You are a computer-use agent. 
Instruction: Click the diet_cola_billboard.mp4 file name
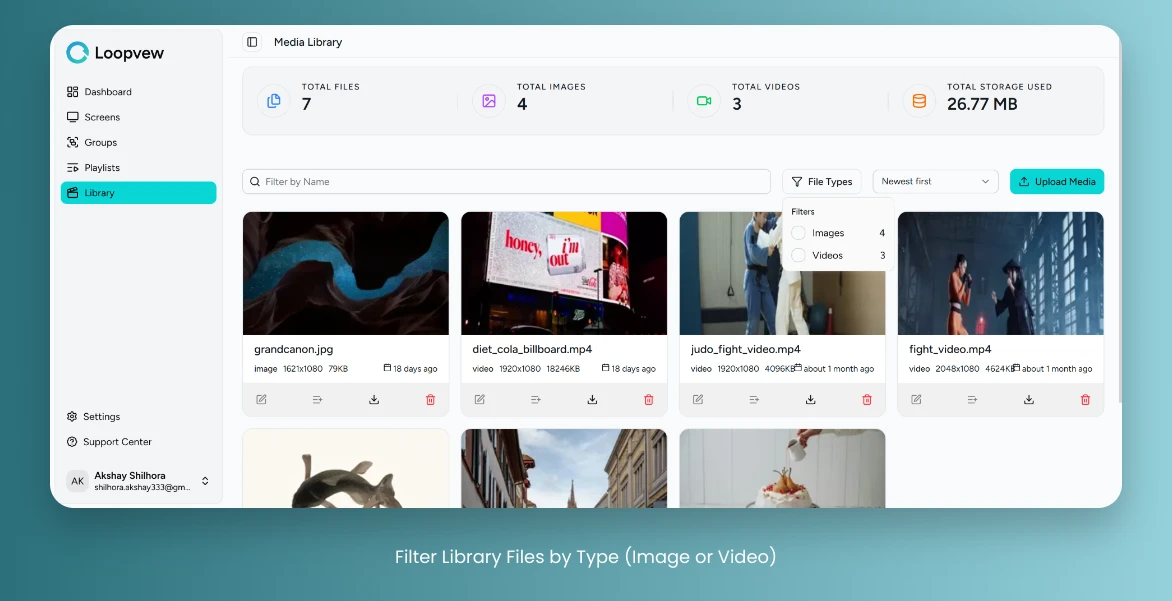pos(532,349)
